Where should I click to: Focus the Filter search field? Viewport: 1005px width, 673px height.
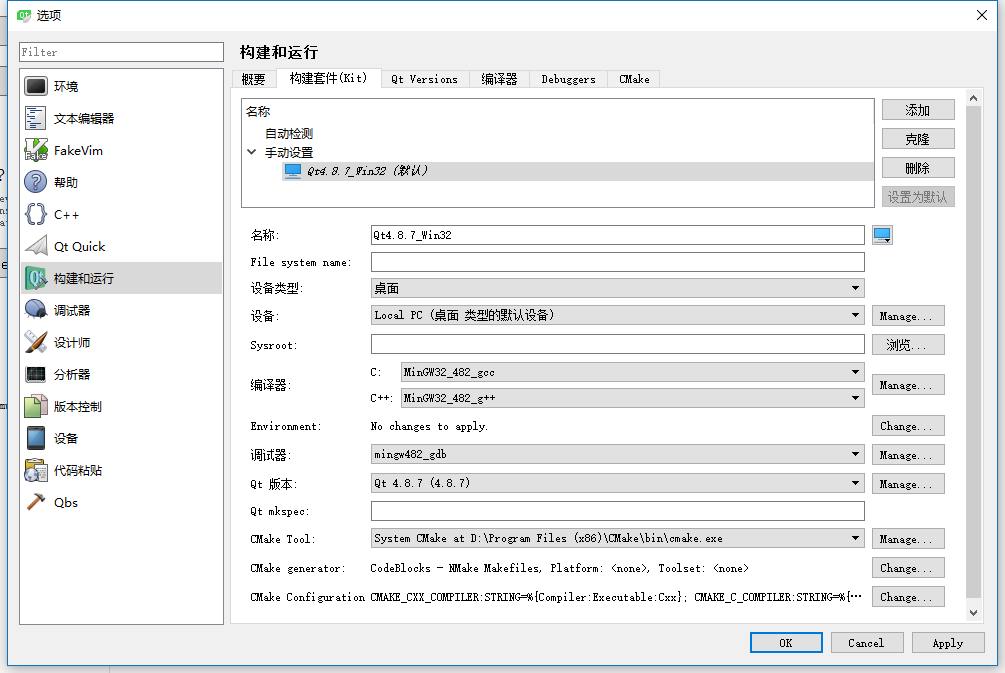click(x=121, y=52)
